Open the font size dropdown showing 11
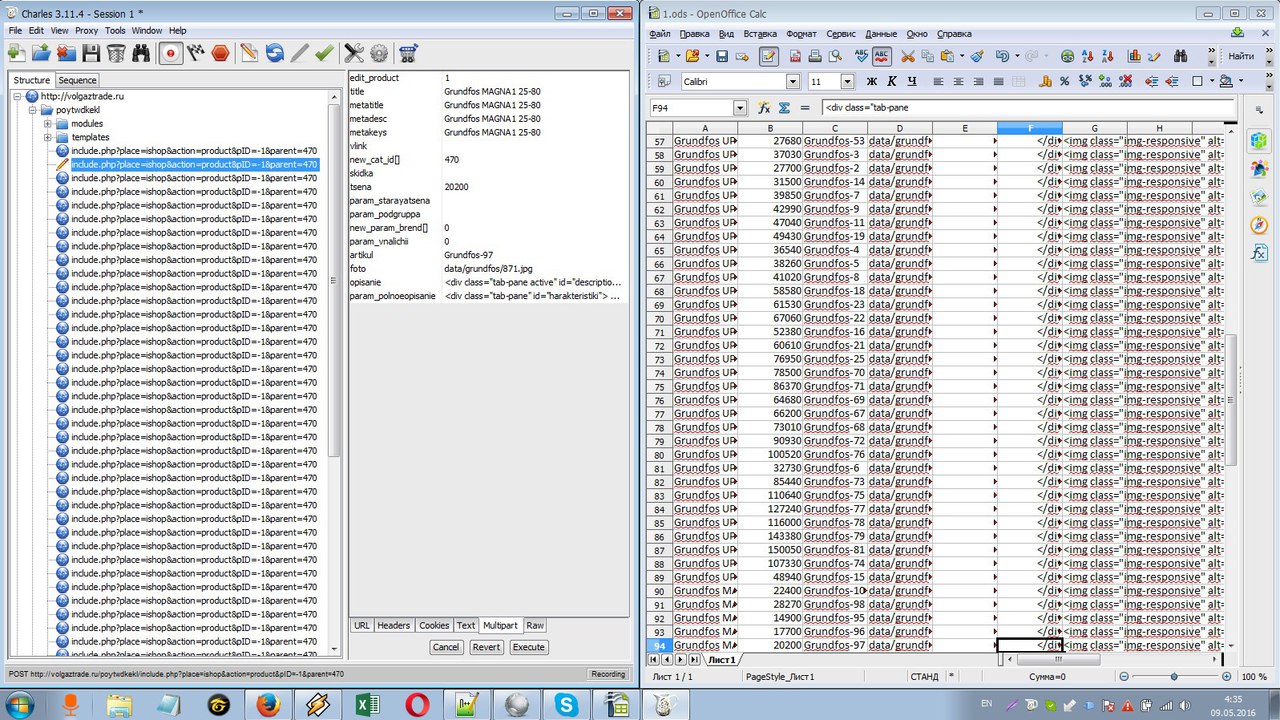1280x720 pixels. tap(847, 82)
